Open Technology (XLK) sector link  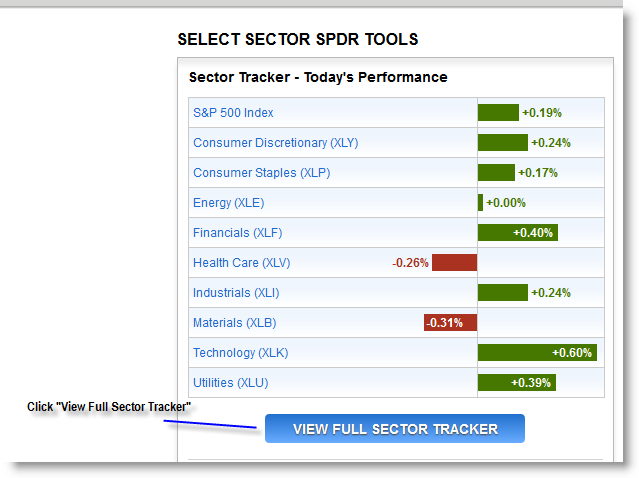pyautogui.click(x=241, y=352)
